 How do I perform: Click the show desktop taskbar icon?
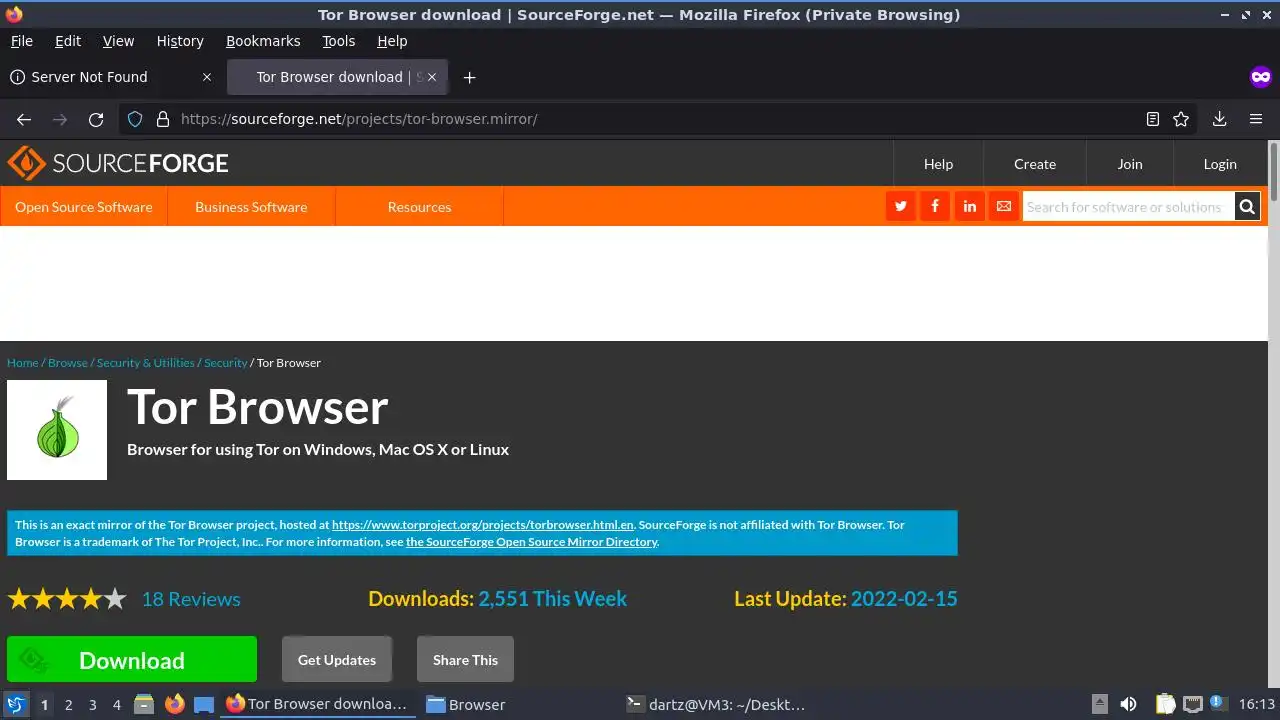click(x=204, y=704)
